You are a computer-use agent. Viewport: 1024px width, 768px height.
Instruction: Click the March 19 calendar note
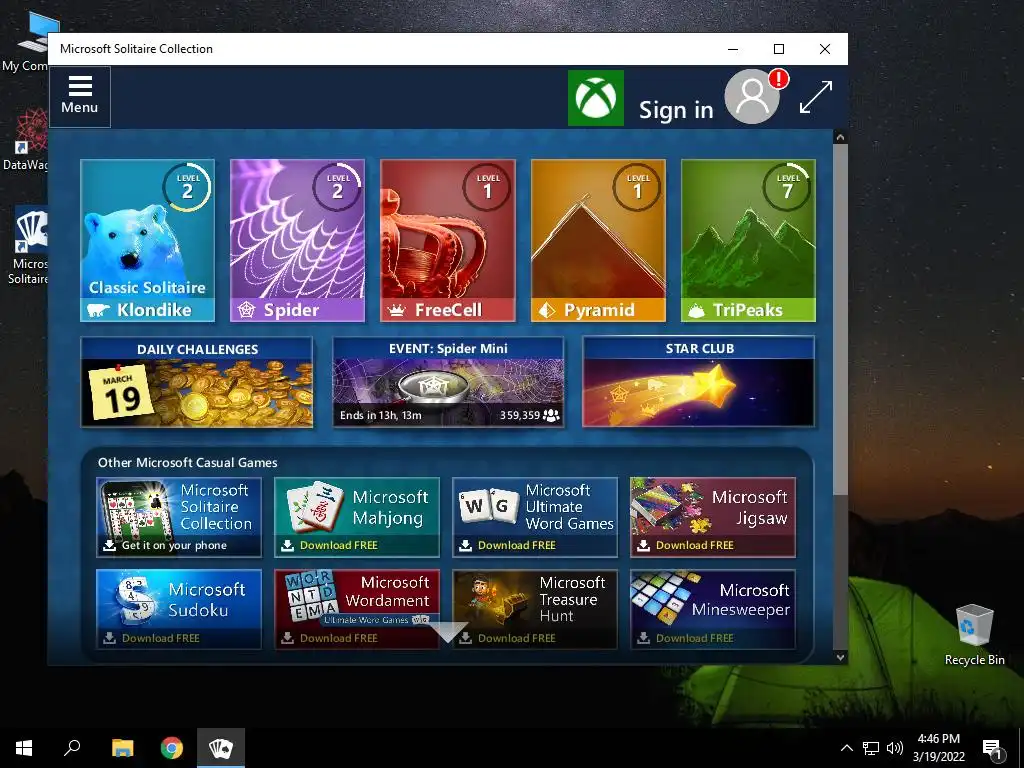[121, 392]
